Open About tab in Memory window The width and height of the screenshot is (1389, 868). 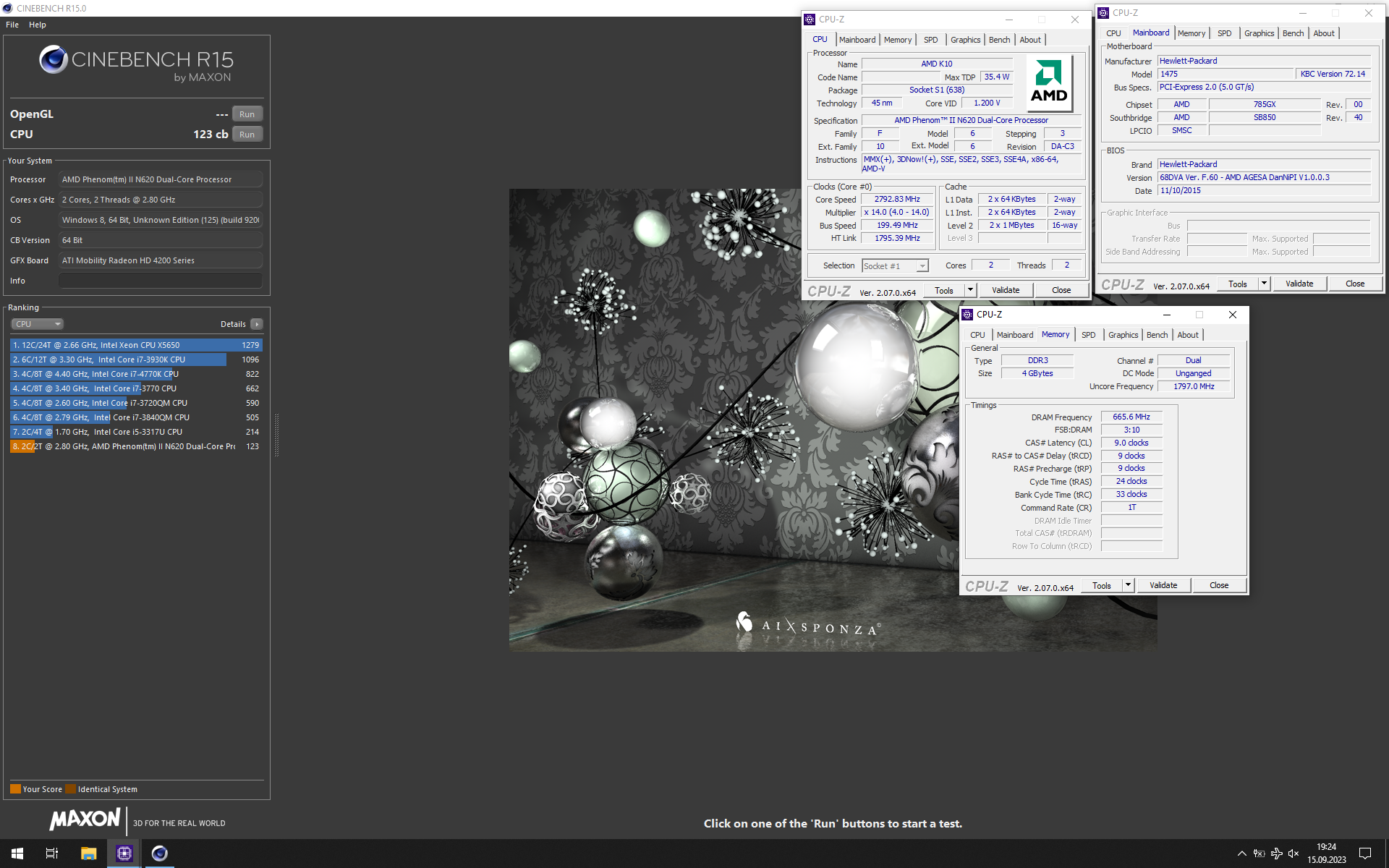[x=1188, y=335]
